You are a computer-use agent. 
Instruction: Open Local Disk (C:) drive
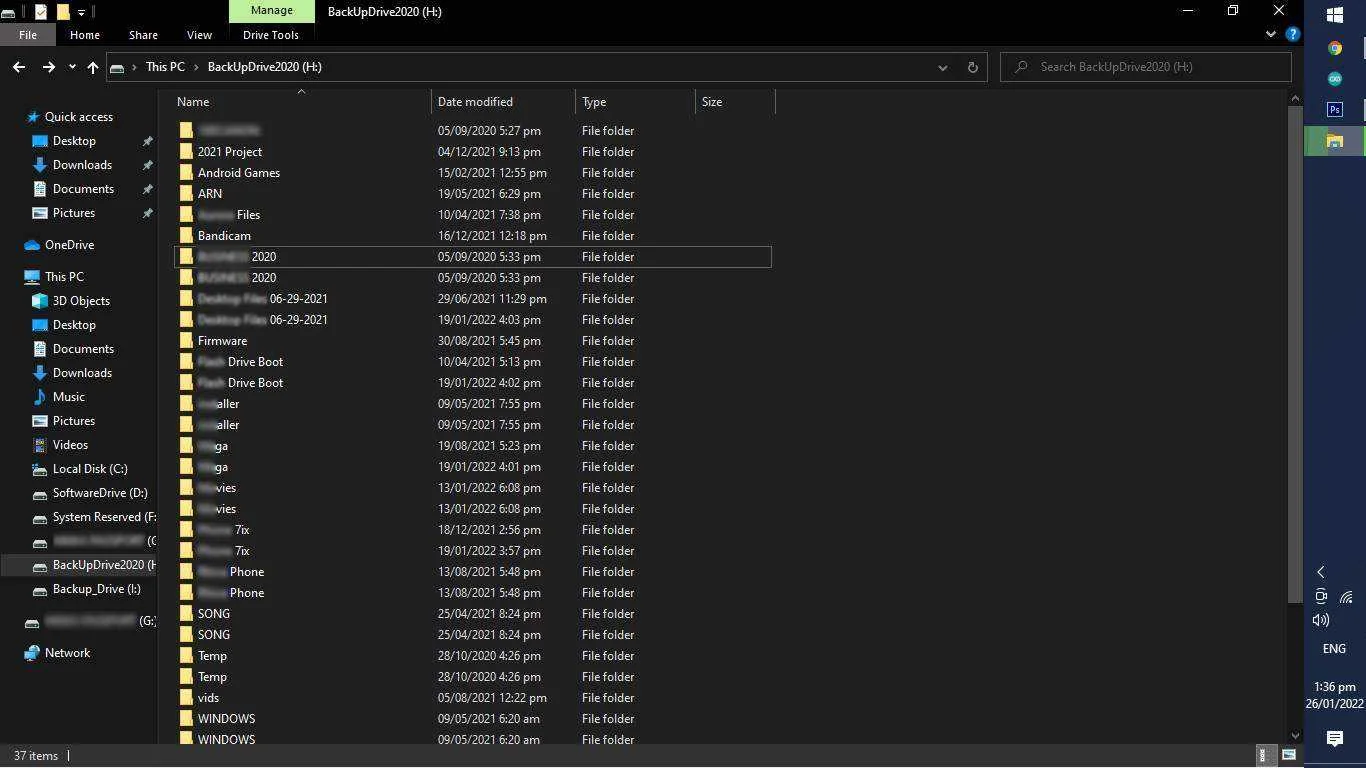point(90,469)
